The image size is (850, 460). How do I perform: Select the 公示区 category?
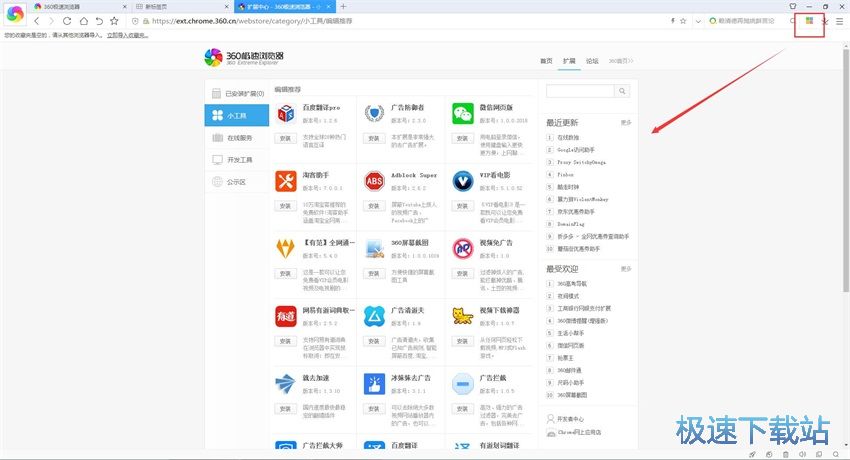[x=237, y=182]
